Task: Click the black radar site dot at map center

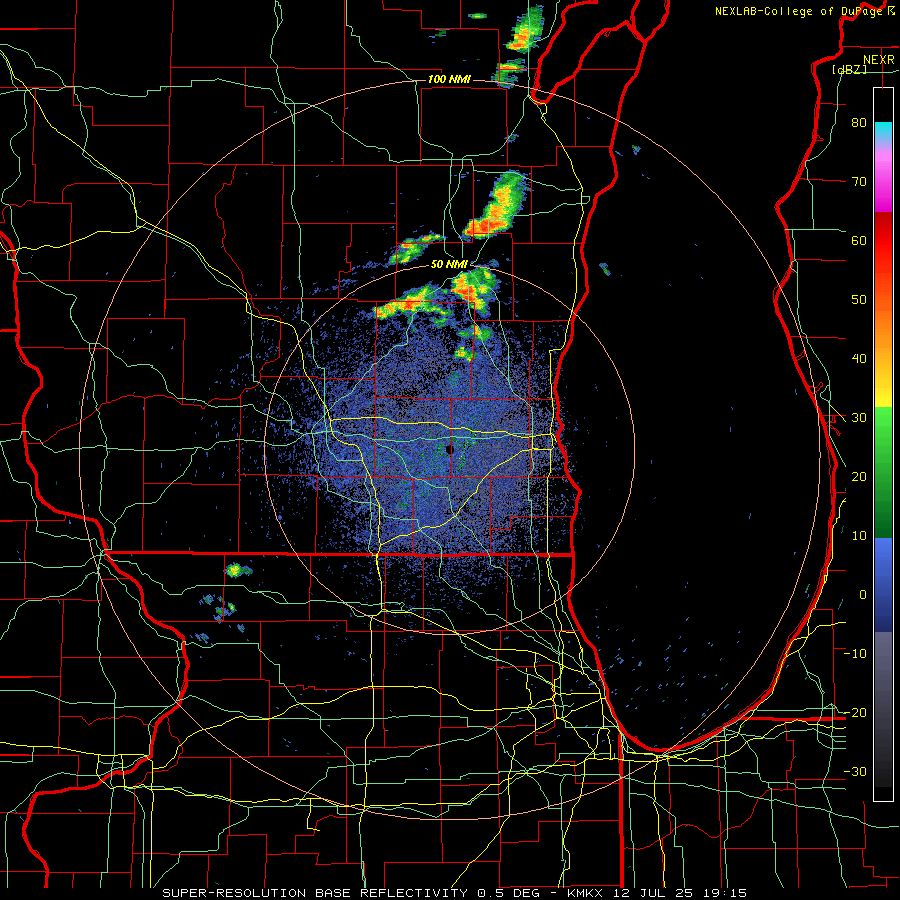Action: coord(449,449)
